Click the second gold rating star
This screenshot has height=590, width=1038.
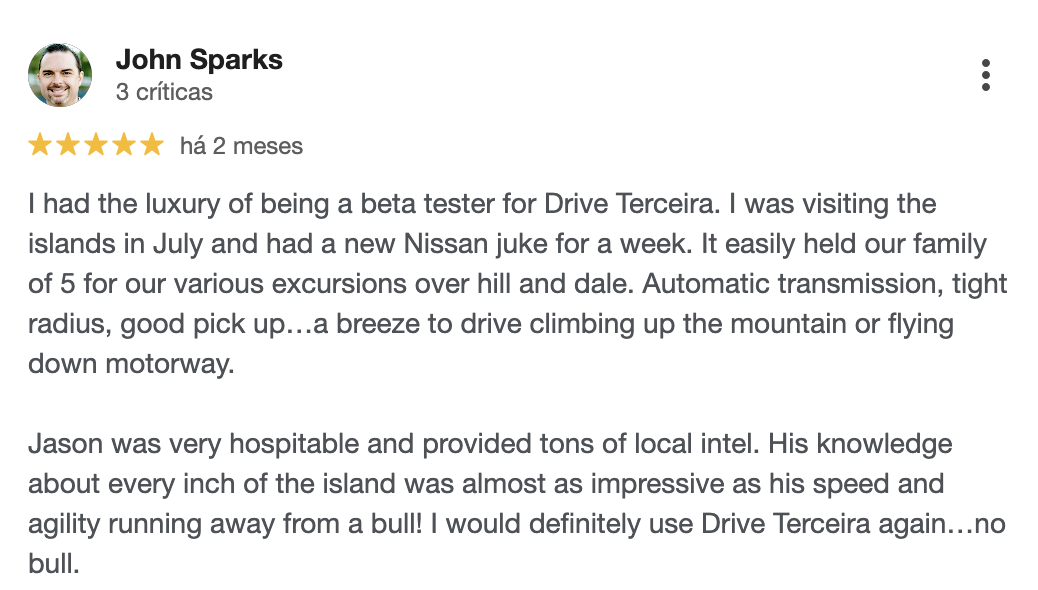68,146
